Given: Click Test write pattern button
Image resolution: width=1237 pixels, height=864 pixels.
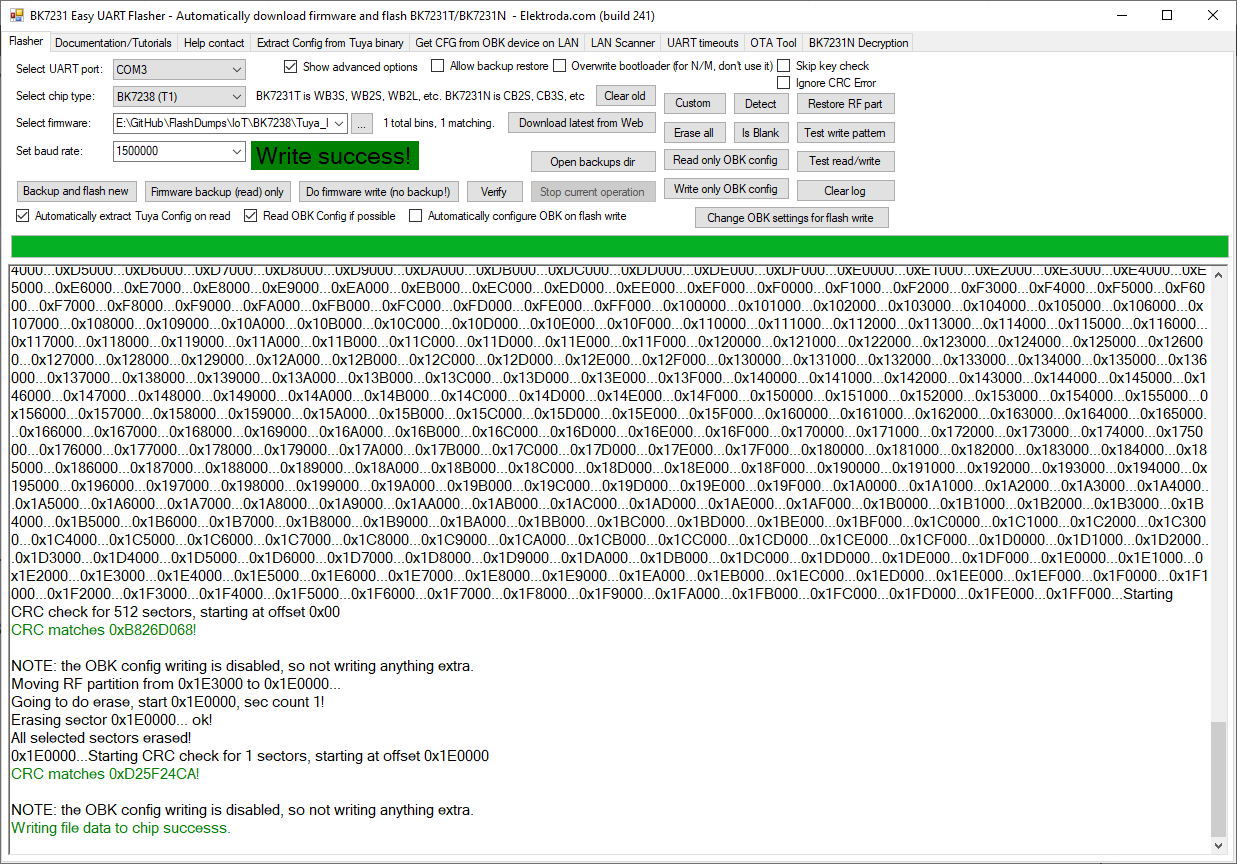Looking at the screenshot, I should [x=845, y=132].
